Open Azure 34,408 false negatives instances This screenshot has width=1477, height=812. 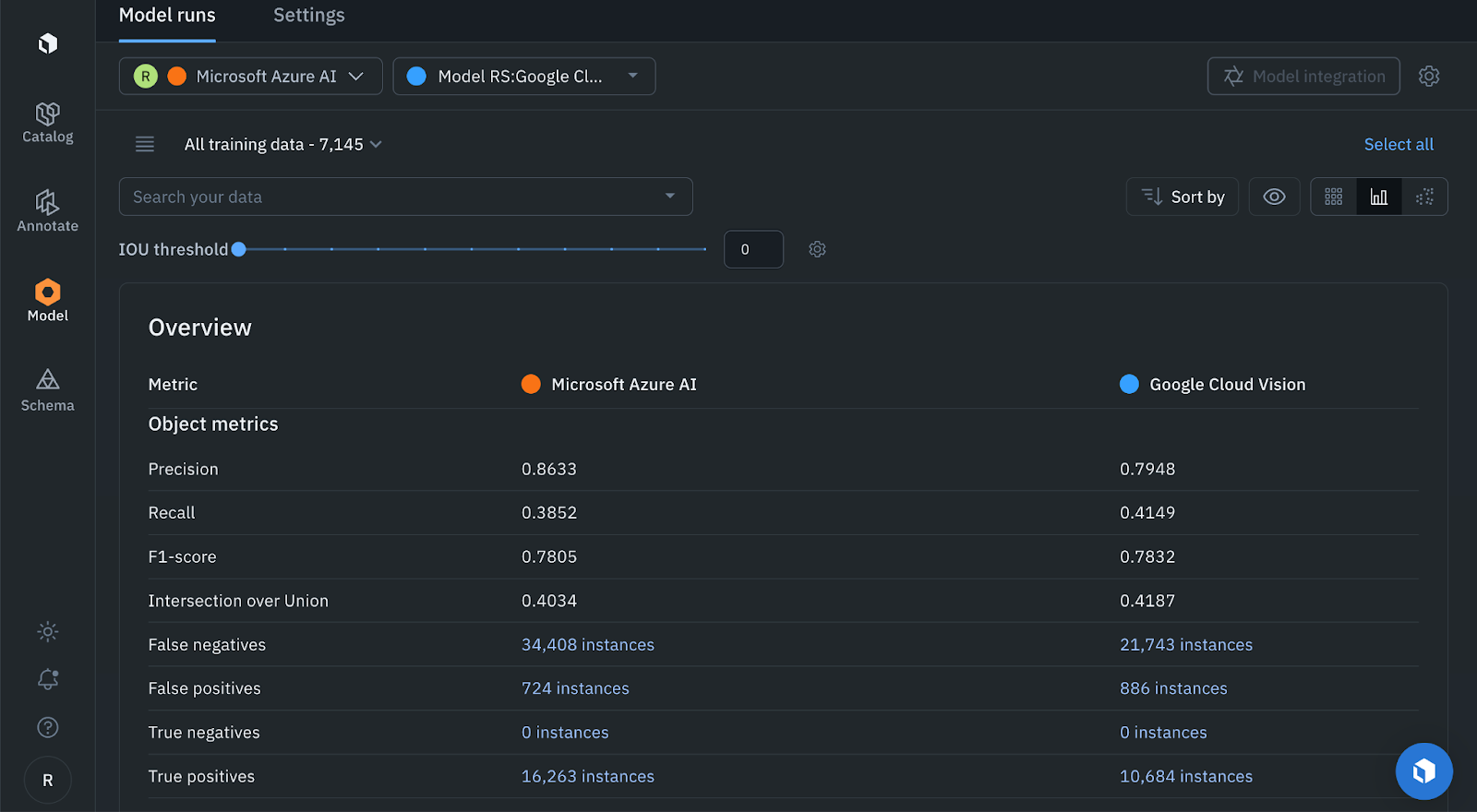(588, 645)
